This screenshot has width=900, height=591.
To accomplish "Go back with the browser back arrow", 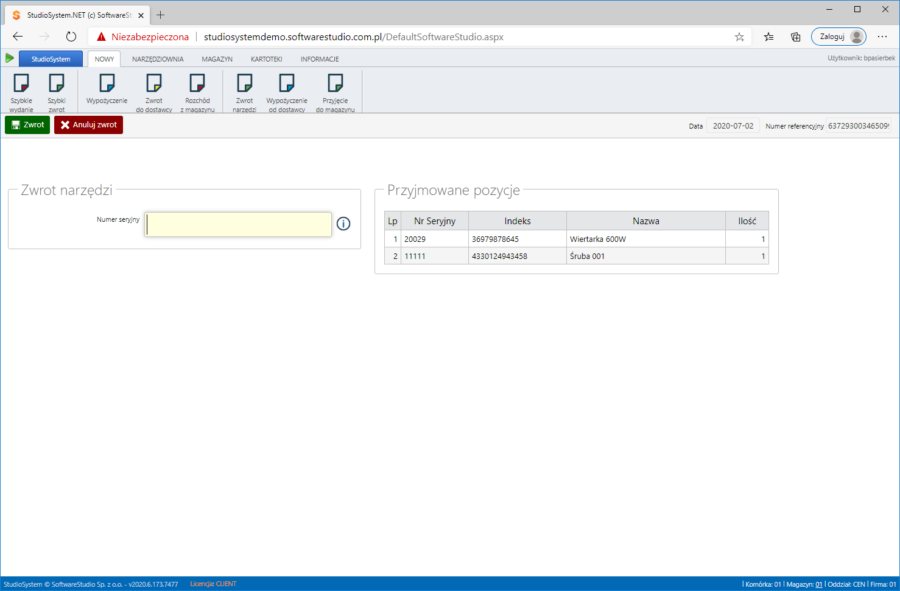I will tap(18, 37).
